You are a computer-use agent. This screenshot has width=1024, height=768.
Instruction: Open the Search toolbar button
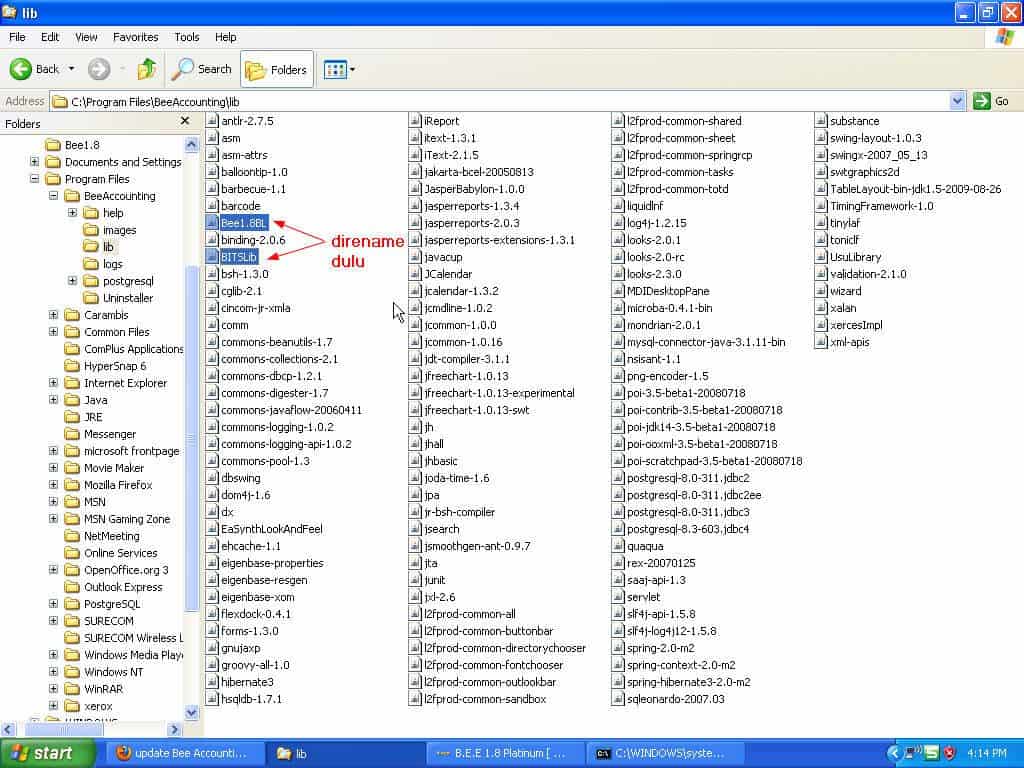202,69
